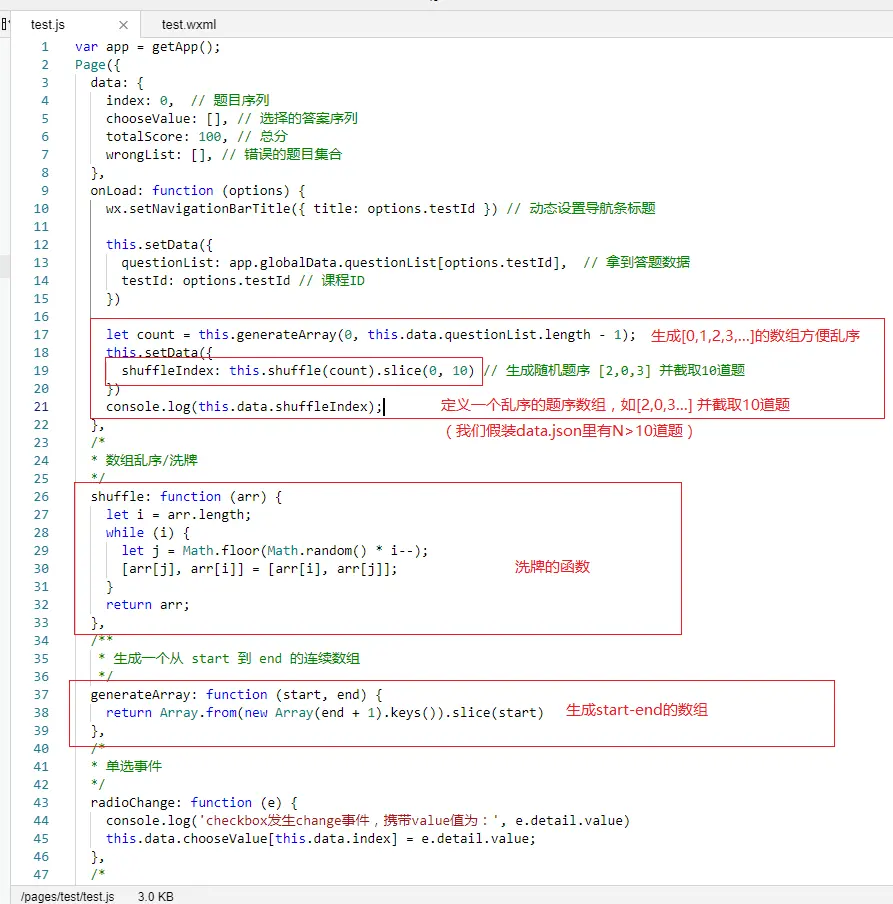Place cursor on 'var app = getApp();'
Image resolution: width=893 pixels, height=904 pixels.
point(148,47)
